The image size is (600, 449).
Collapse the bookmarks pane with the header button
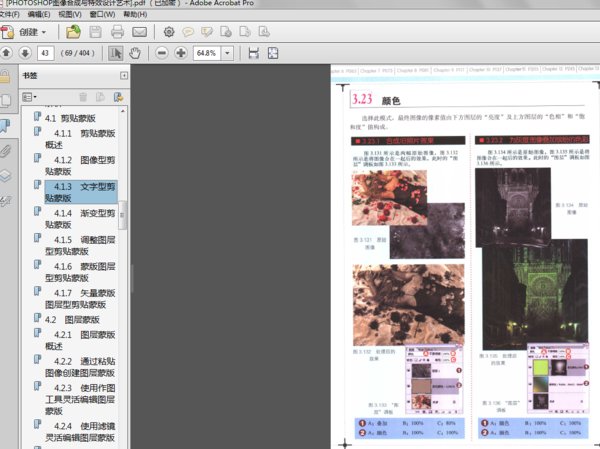coord(123,75)
